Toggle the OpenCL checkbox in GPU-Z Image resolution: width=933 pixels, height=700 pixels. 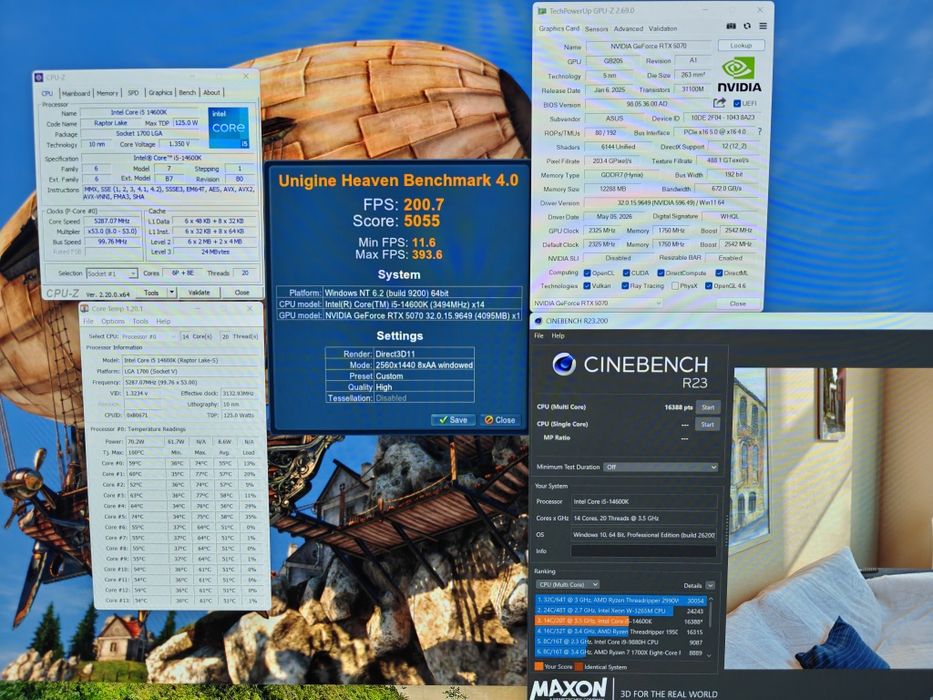point(587,273)
